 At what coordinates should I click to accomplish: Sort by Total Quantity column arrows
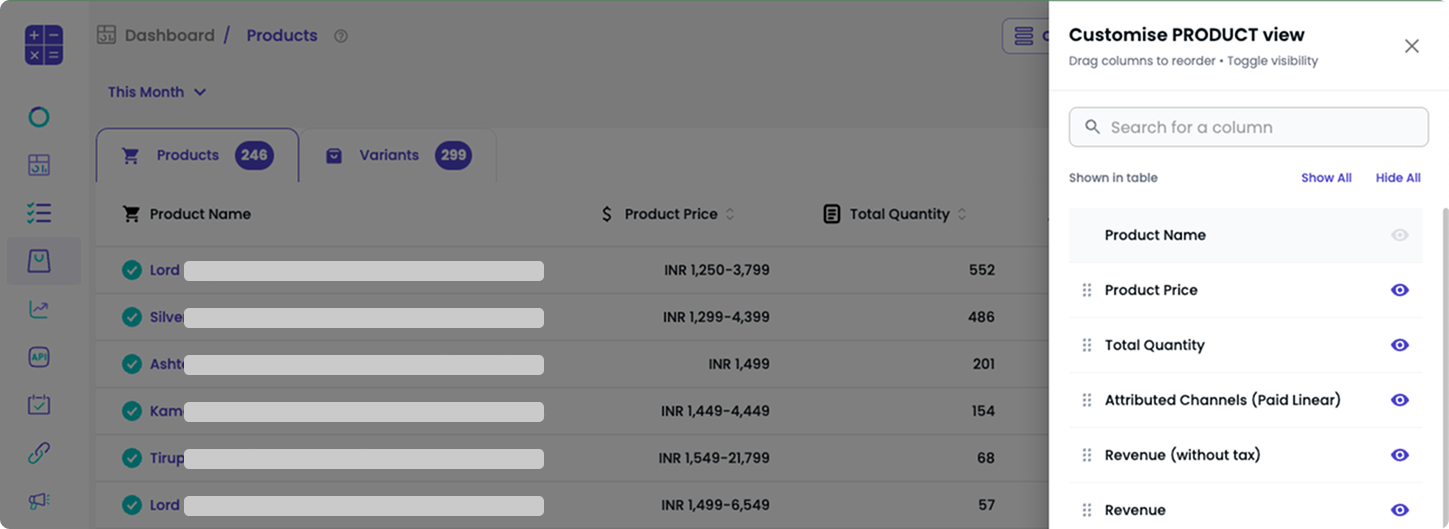click(962, 214)
